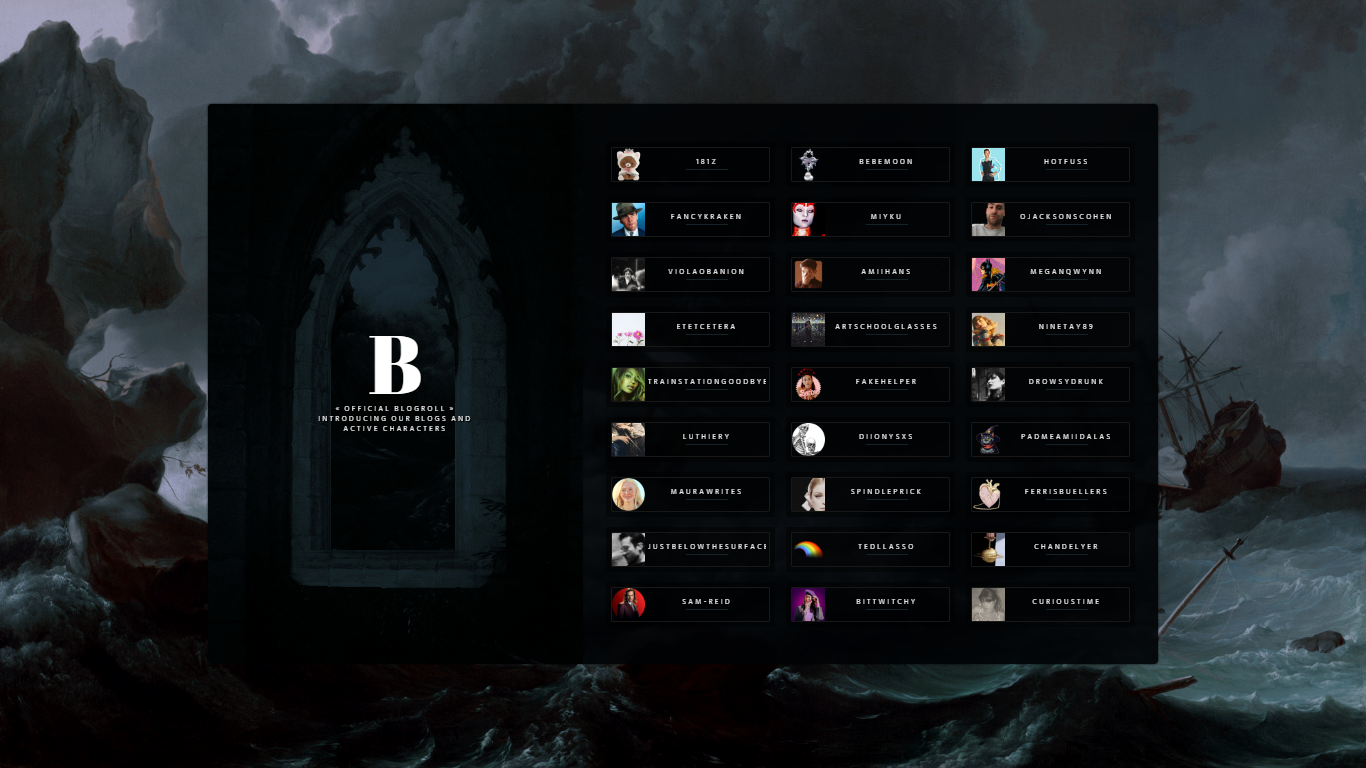Click the heart avatar beside FERRISBUELLERS

[988, 494]
